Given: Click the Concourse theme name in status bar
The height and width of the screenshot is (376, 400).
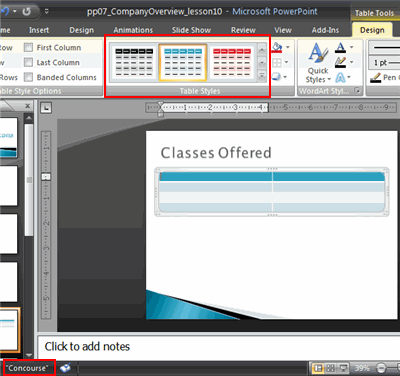Looking at the screenshot, I should coord(27,368).
